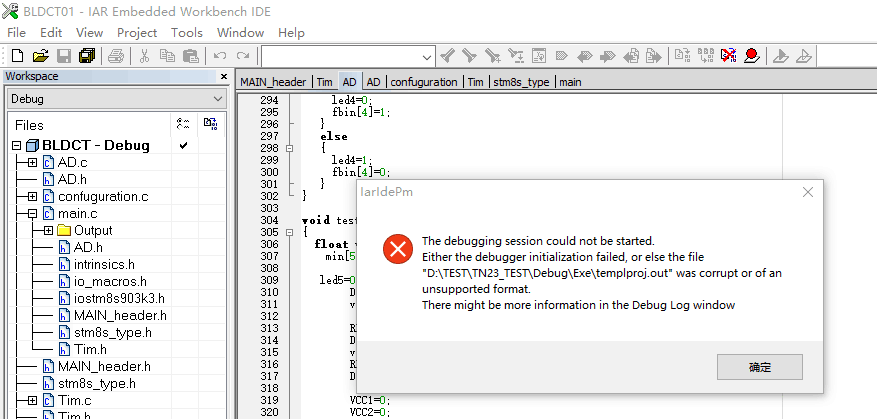Open a file using the folder icon
This screenshot has width=877, height=419.
point(40,56)
